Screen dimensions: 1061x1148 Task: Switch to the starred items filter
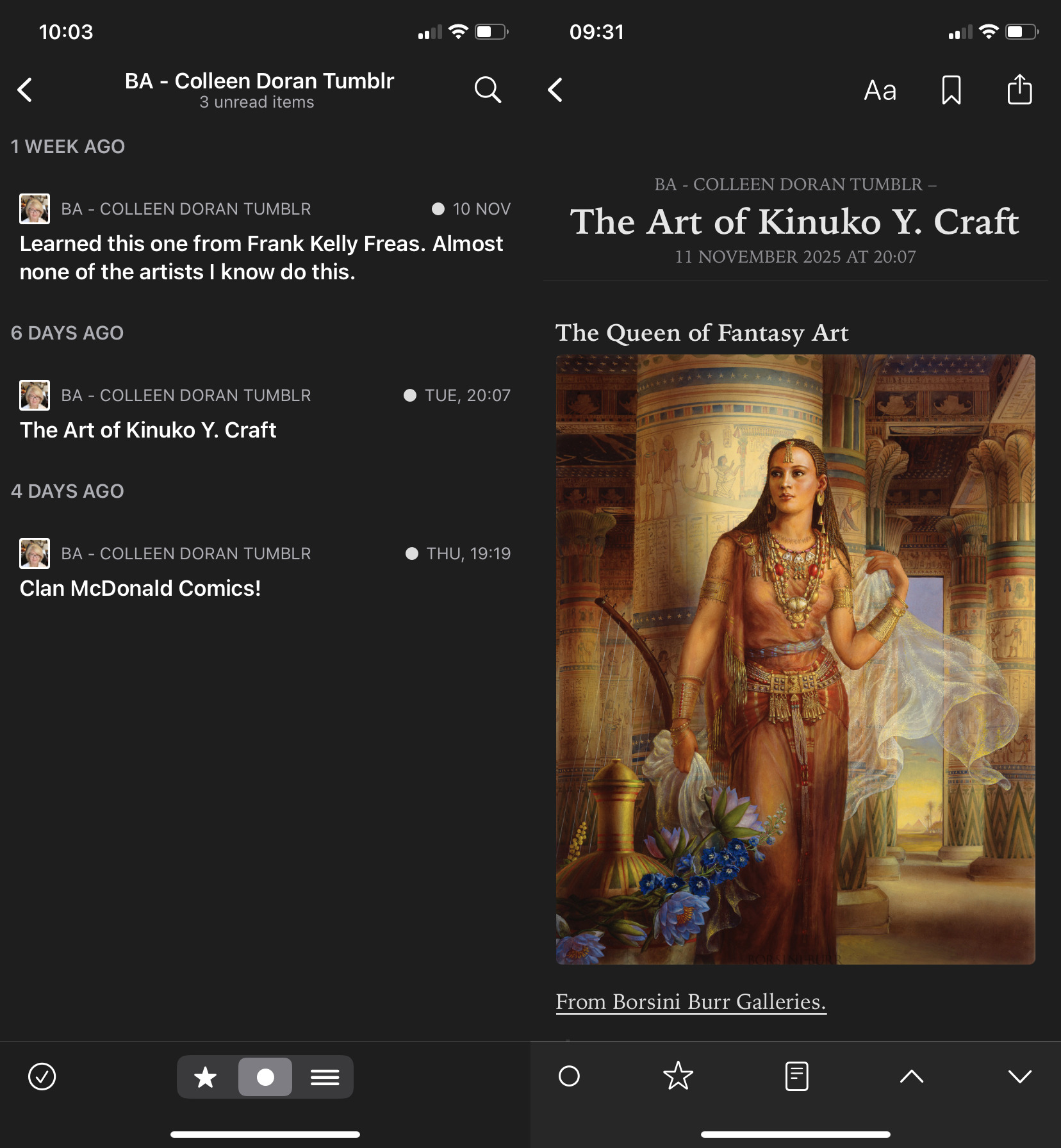[x=206, y=1076]
